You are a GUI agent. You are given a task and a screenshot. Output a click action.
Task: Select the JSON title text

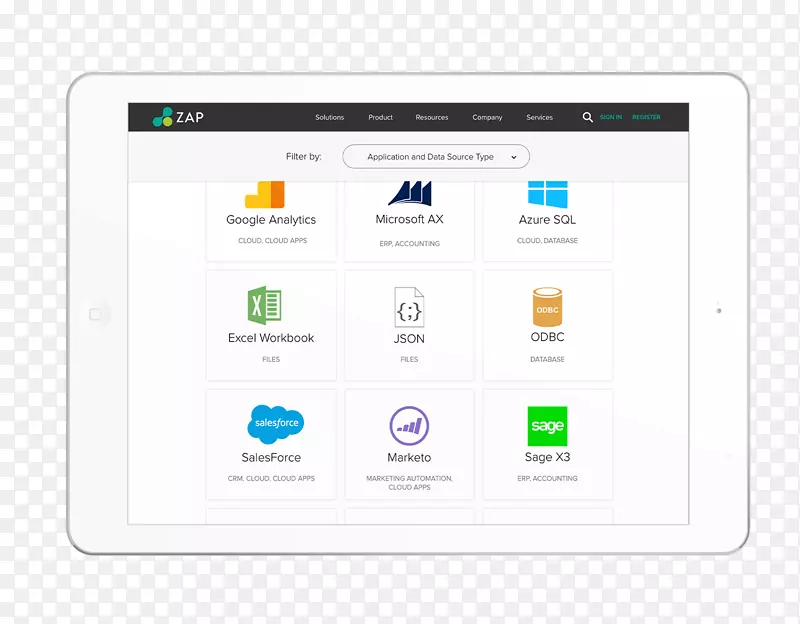pos(409,339)
